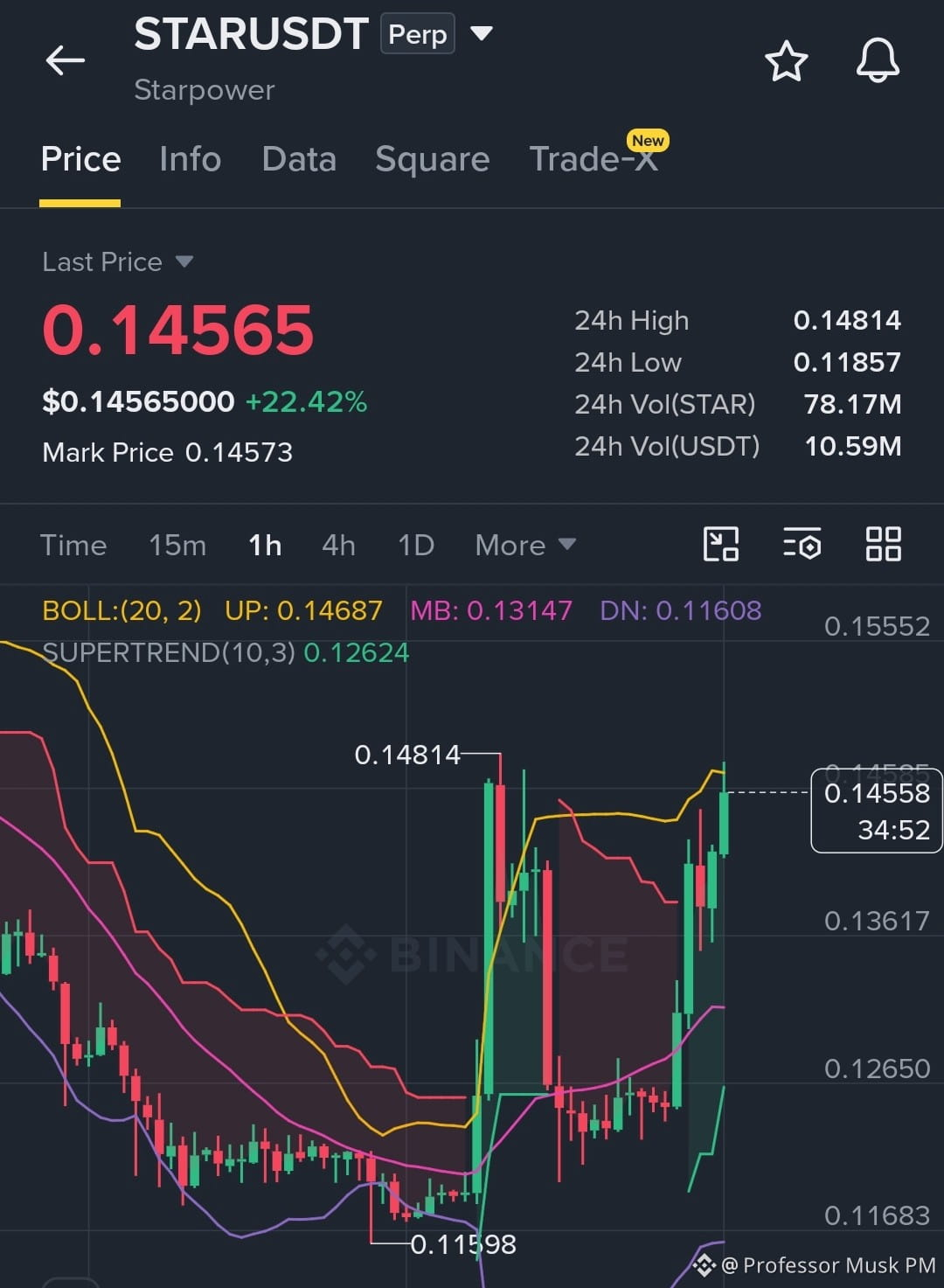This screenshot has width=944, height=1288.
Task: Tap the 0.13617 price axis label
Action: (x=877, y=921)
